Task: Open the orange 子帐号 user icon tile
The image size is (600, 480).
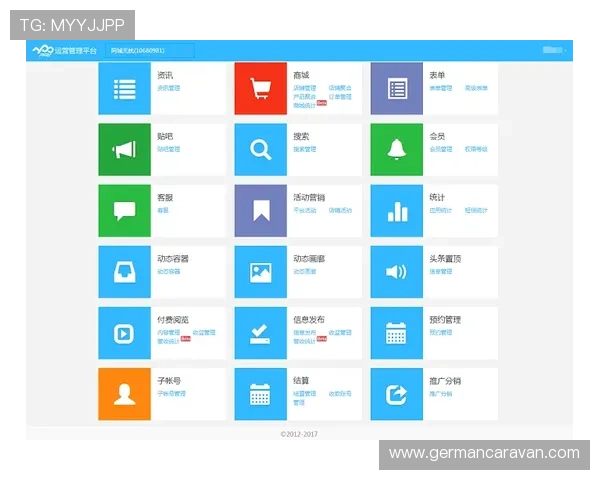Action: click(x=124, y=394)
